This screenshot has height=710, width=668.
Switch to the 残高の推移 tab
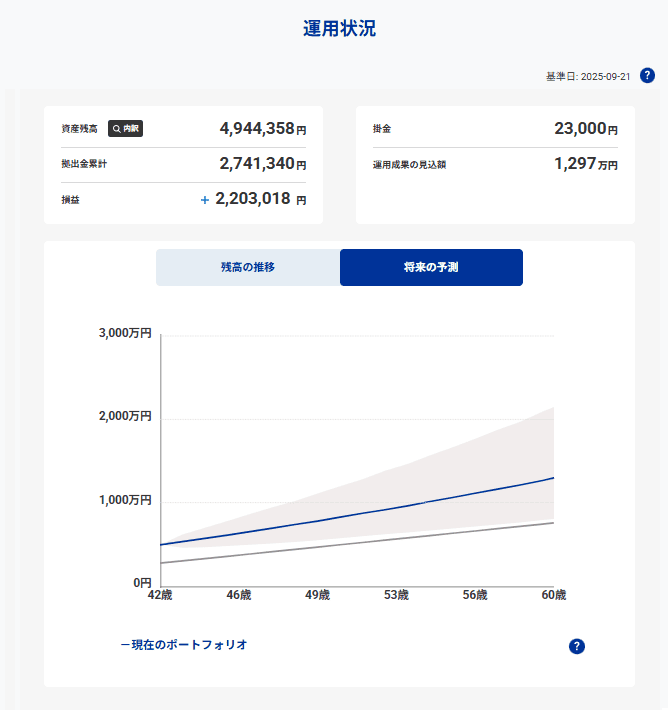tap(247, 268)
